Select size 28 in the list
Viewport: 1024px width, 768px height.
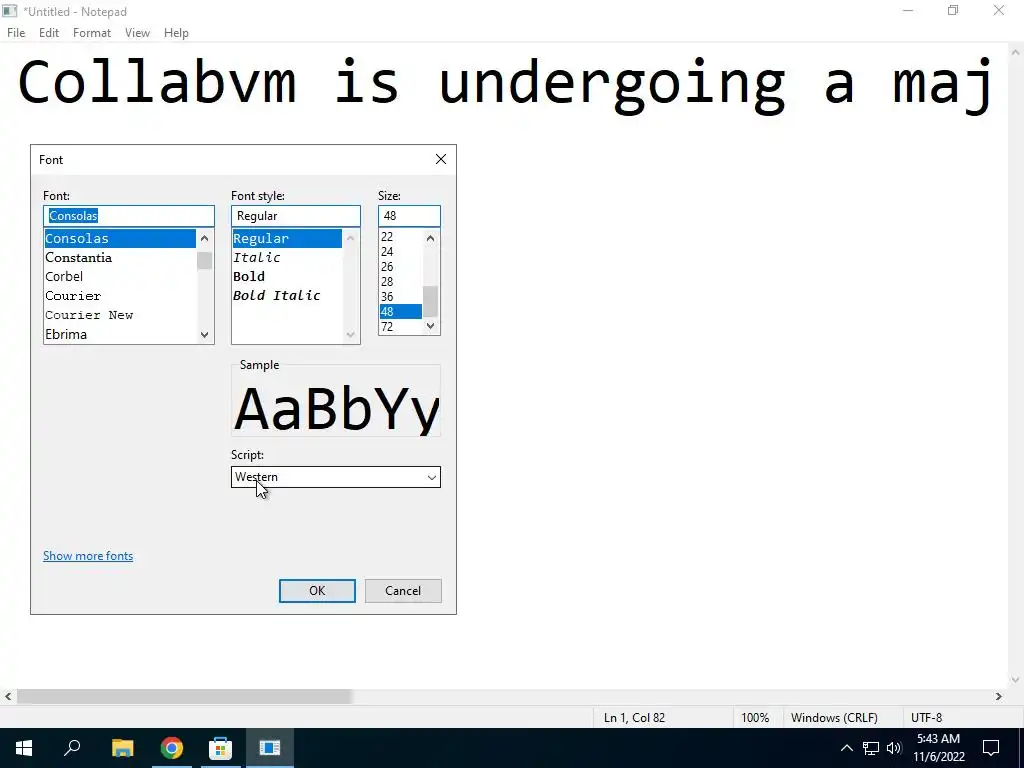[400, 281]
